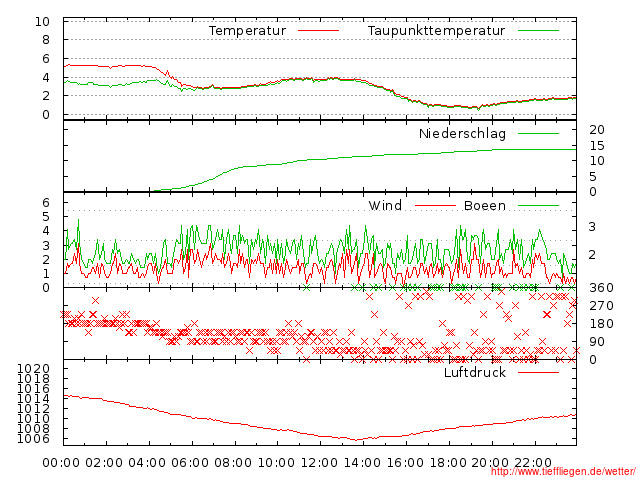
Task: Click the Niederschlag legend label
Action: click(462, 133)
